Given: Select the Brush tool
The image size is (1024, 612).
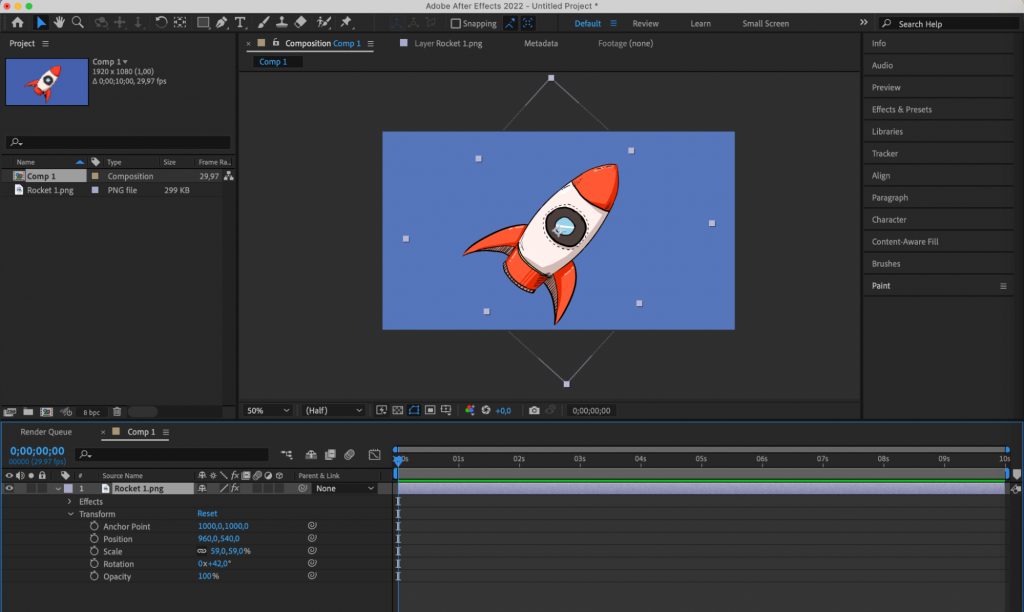Looking at the screenshot, I should tap(263, 22).
